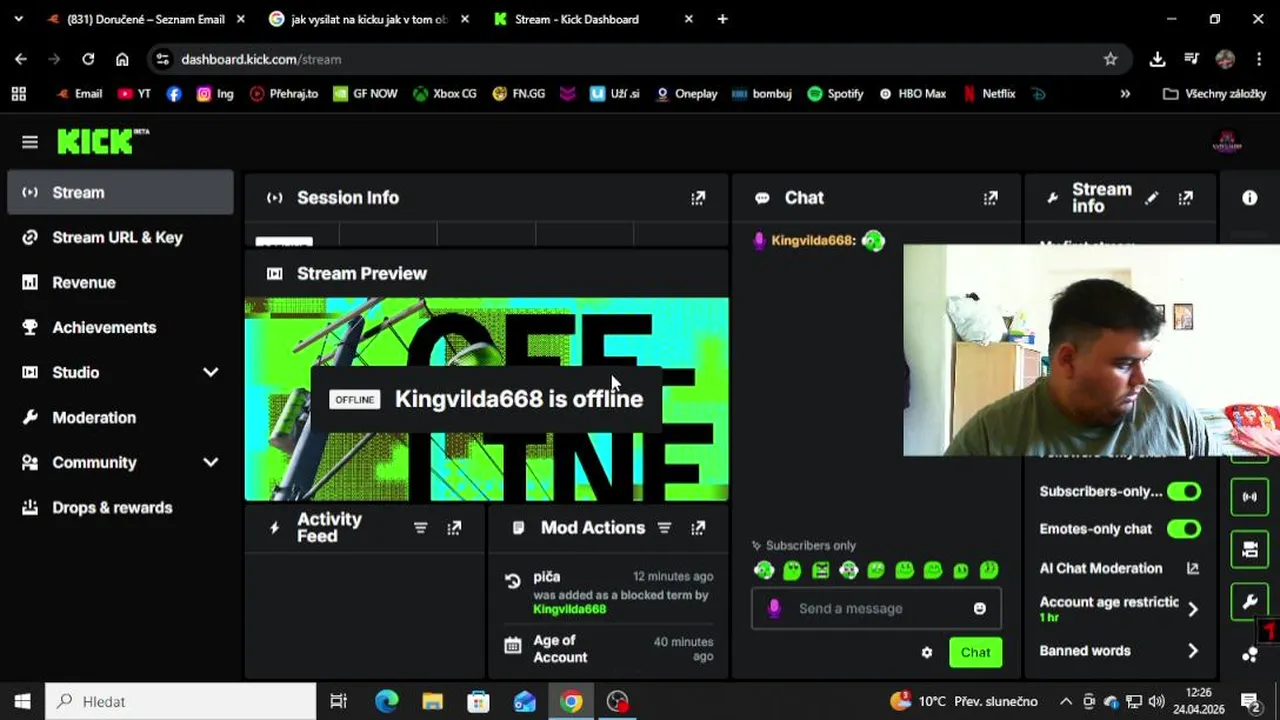
Task: Click the offline Stream Preview thumbnail
Action: click(x=486, y=399)
